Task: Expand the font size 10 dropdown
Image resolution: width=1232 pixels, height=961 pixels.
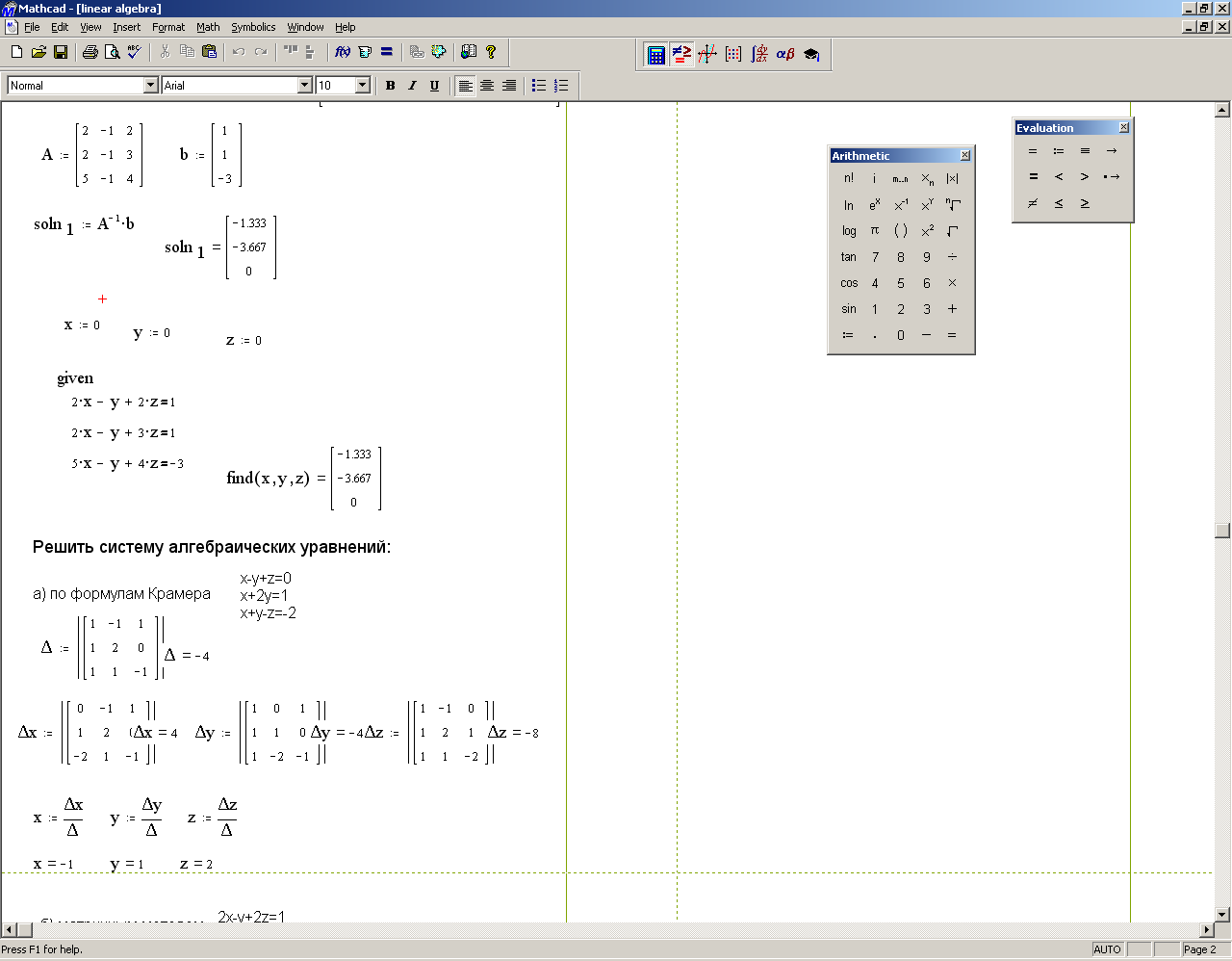Action: tap(363, 86)
